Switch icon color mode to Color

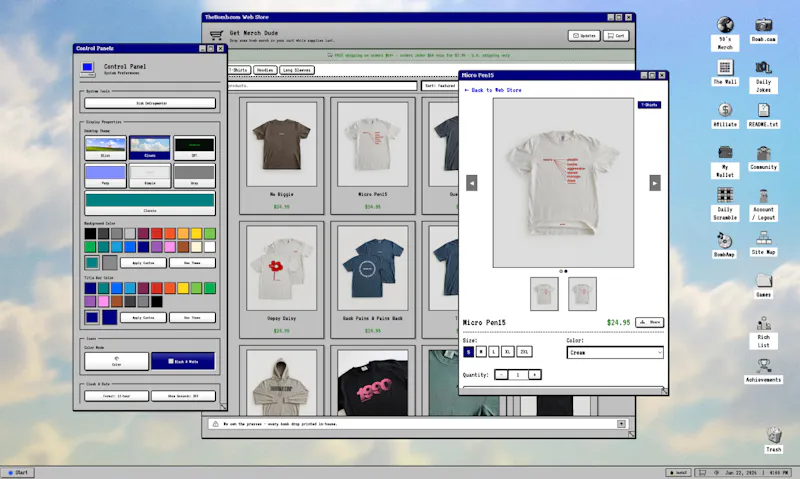click(116, 361)
